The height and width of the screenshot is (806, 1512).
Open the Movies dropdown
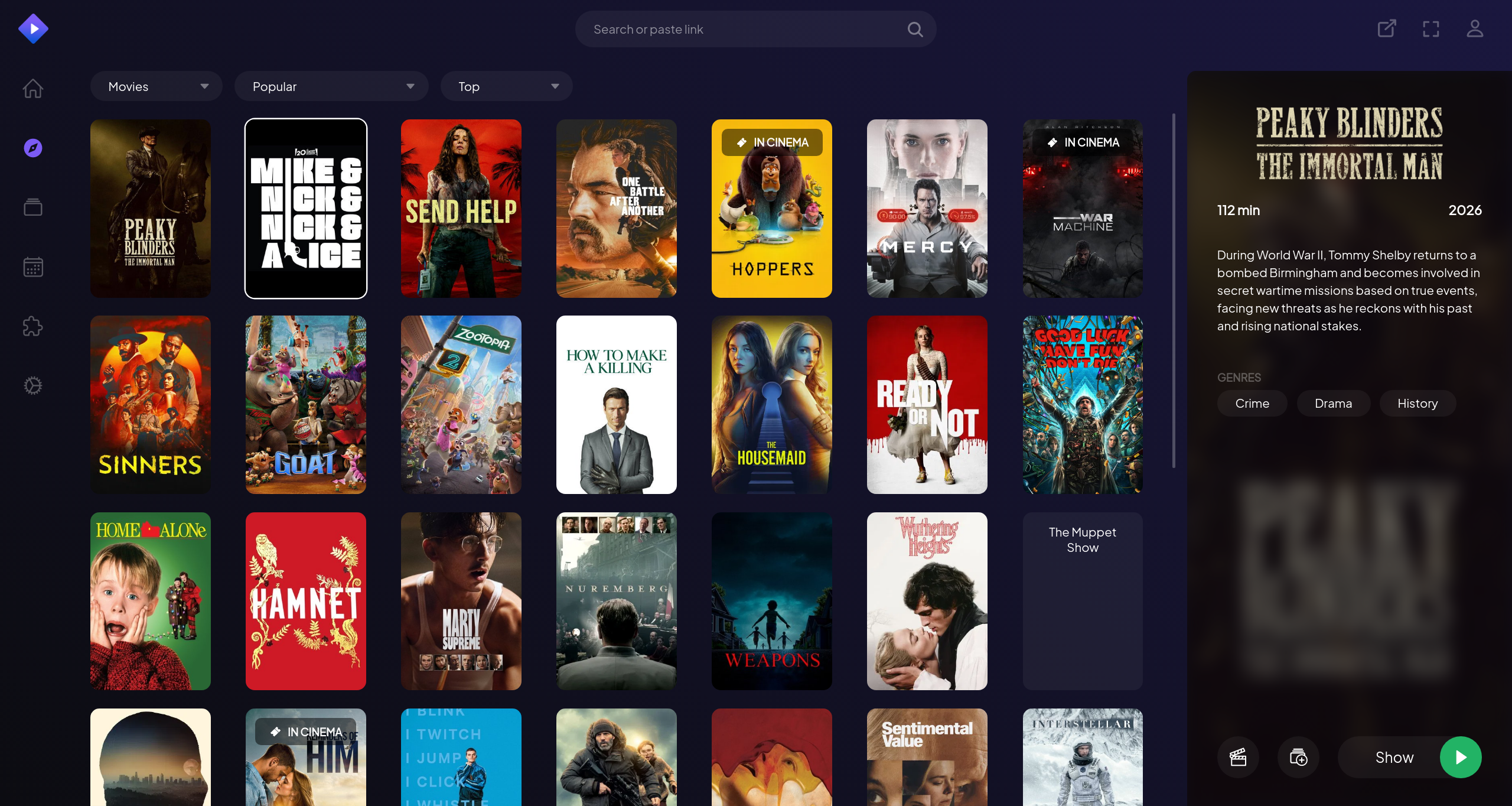pyautogui.click(x=156, y=86)
